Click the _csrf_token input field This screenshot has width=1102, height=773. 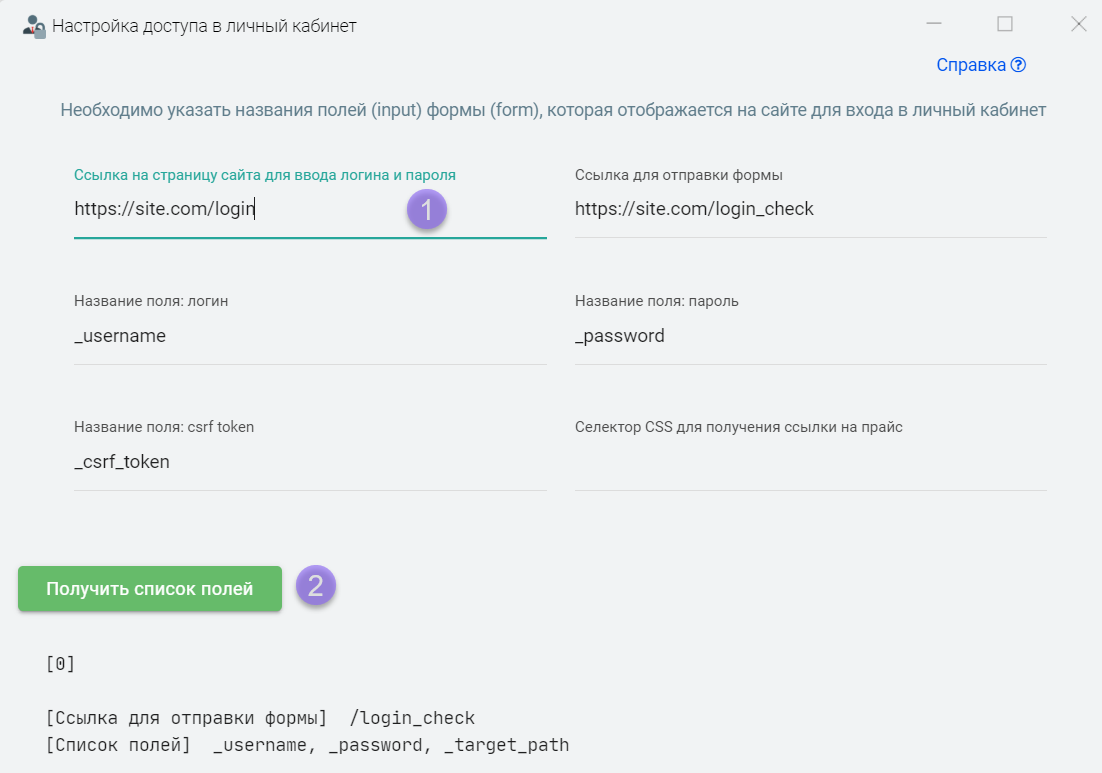(310, 462)
